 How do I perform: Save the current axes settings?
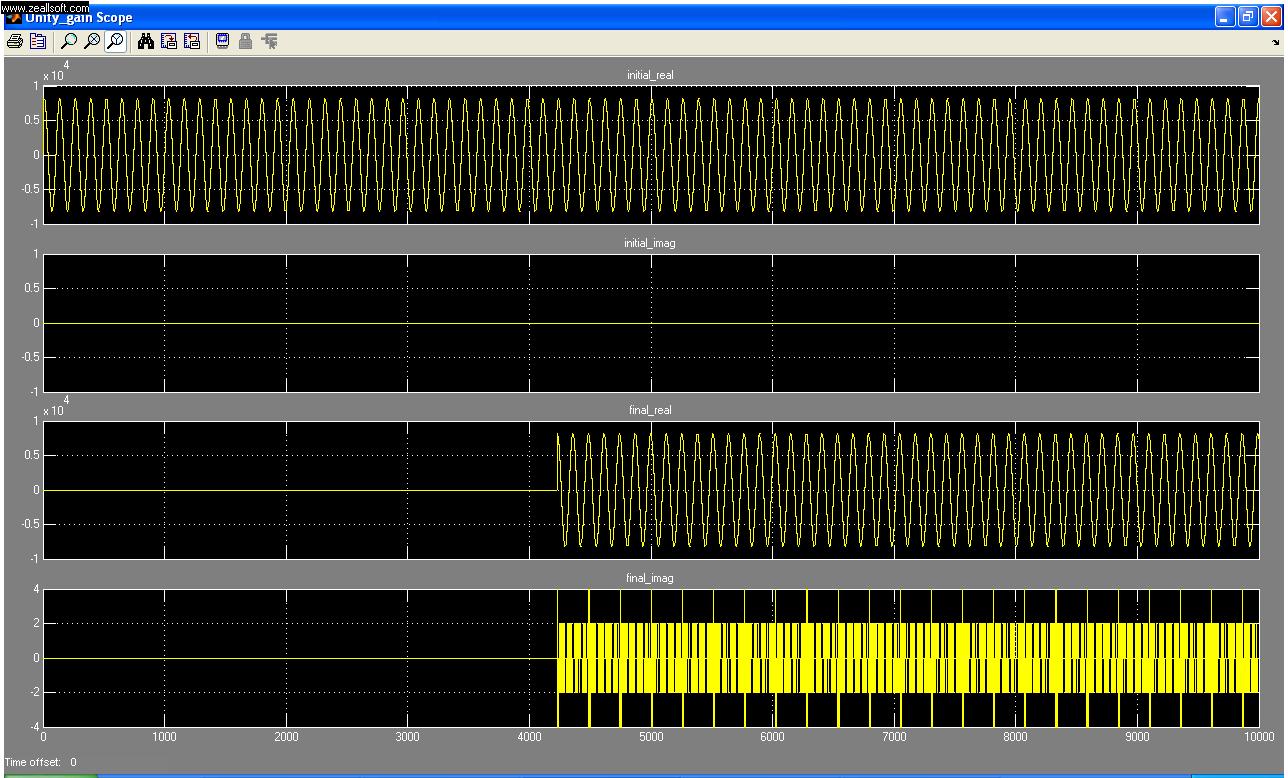coord(169,41)
